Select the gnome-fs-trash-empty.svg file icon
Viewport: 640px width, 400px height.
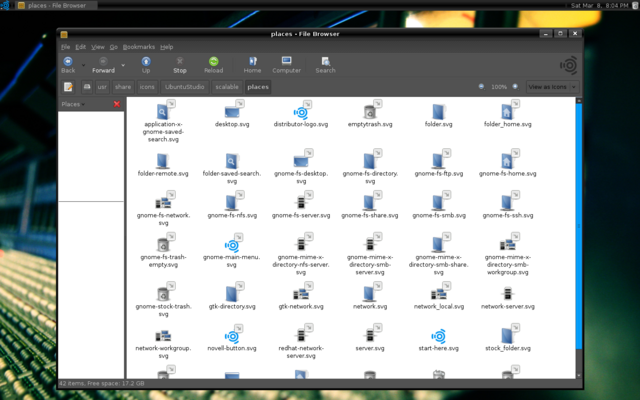tap(163, 244)
